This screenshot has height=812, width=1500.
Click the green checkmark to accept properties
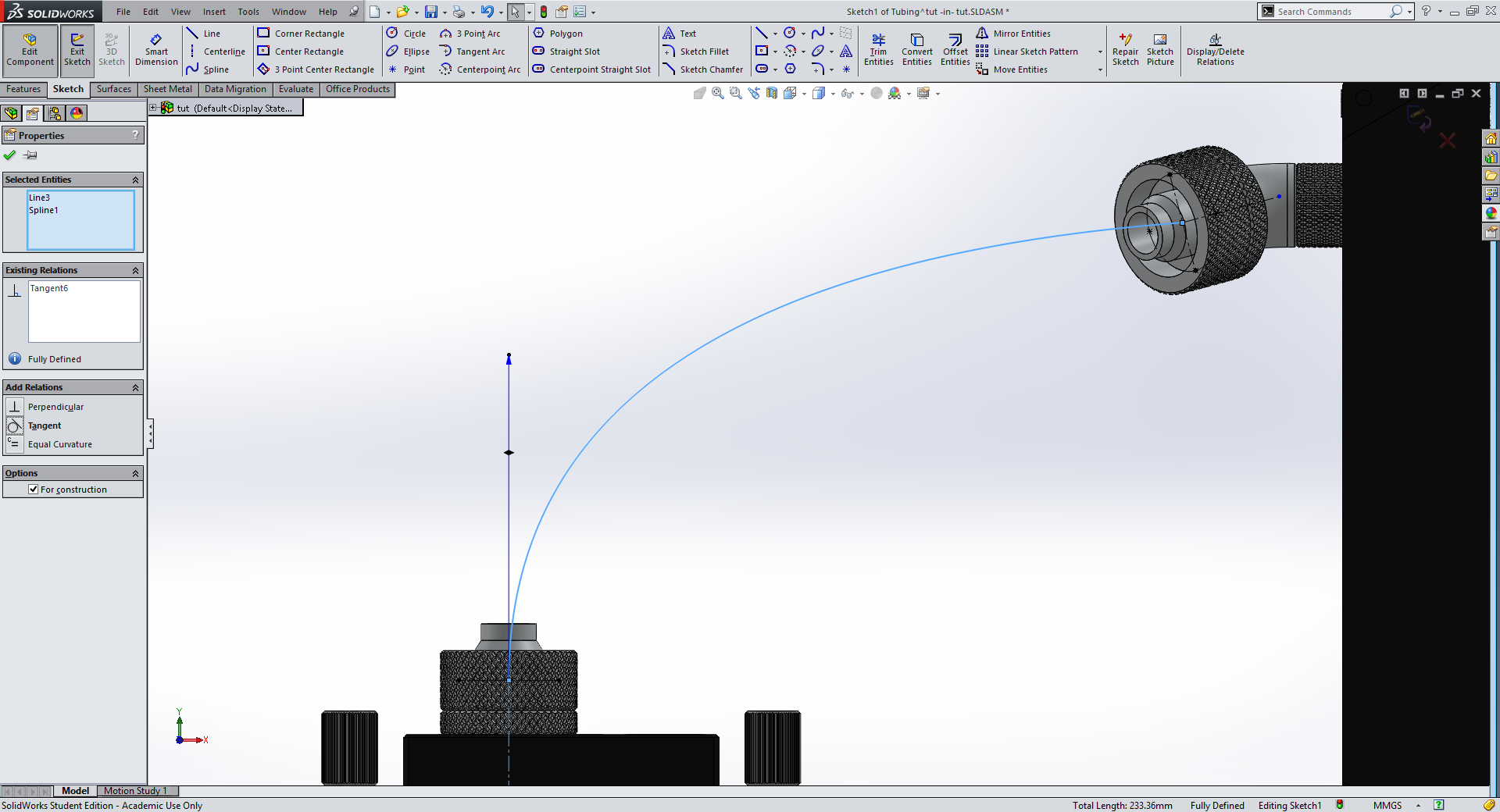10,155
